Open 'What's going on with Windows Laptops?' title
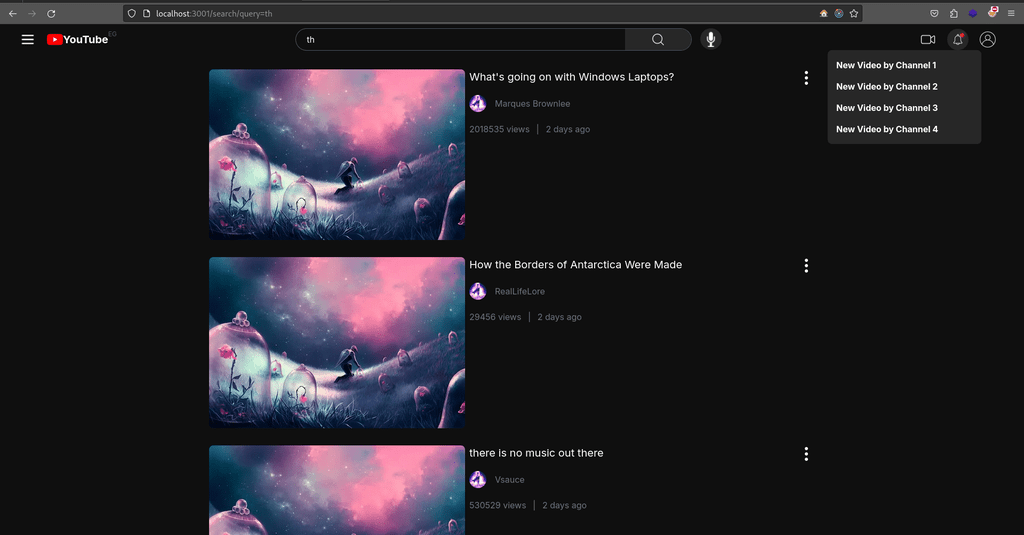1024x535 pixels. [x=571, y=77]
